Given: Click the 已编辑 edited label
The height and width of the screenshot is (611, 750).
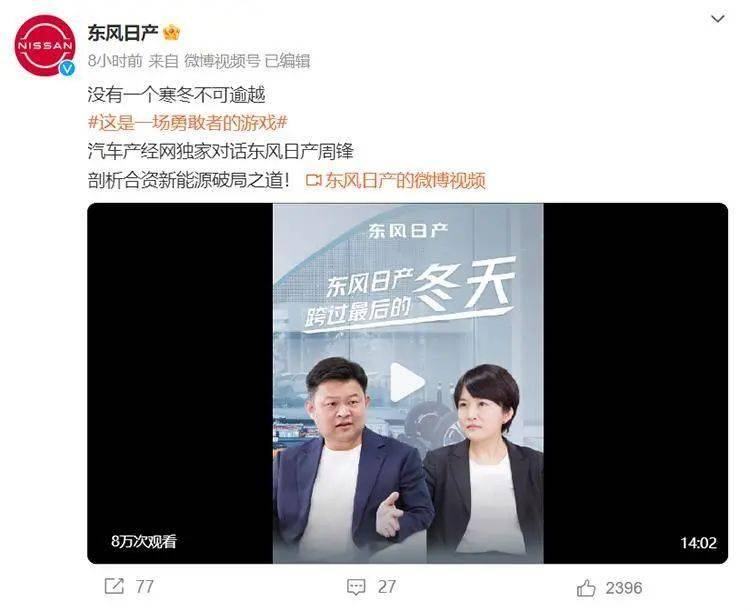Looking at the screenshot, I should 287,61.
